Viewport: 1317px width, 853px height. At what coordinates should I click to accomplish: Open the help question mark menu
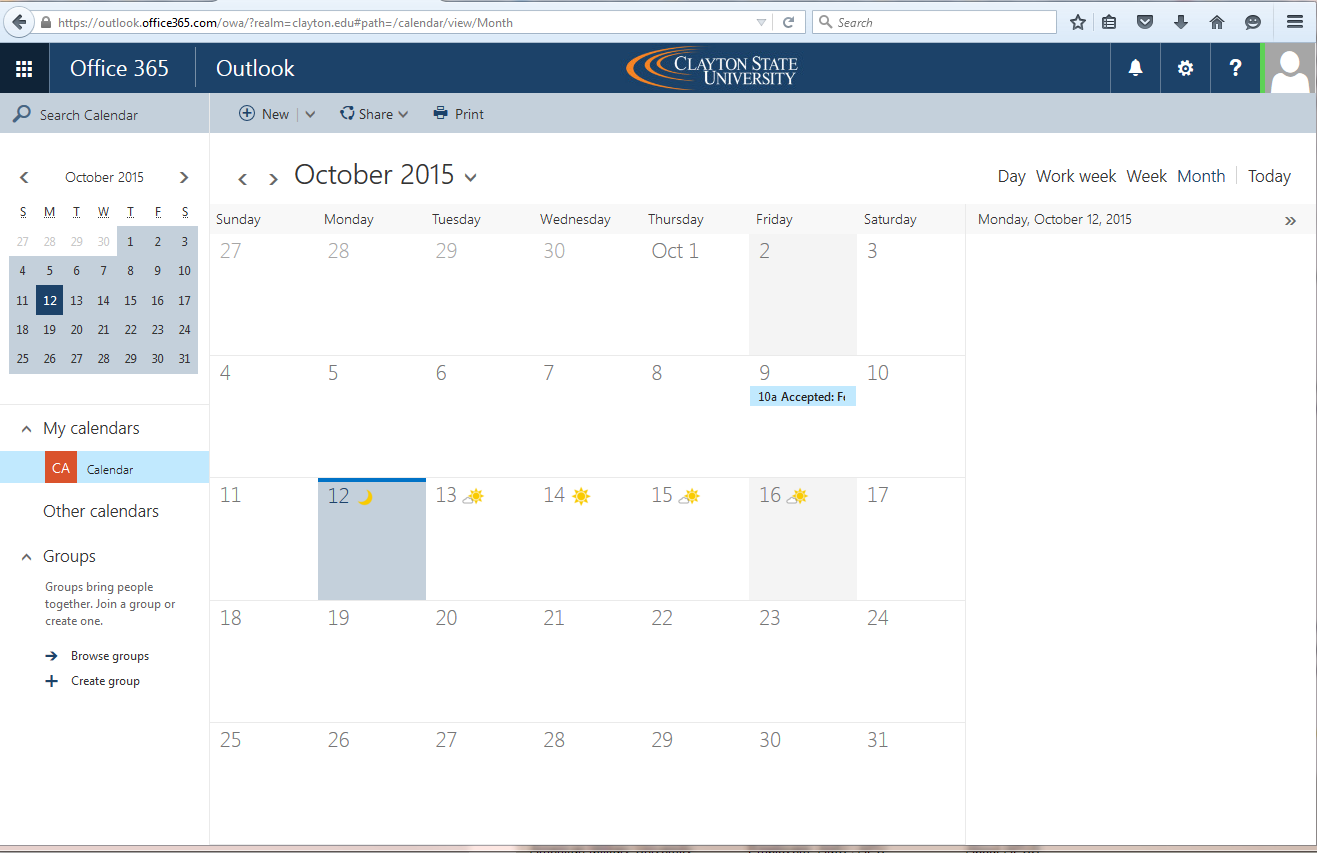[x=1235, y=68]
